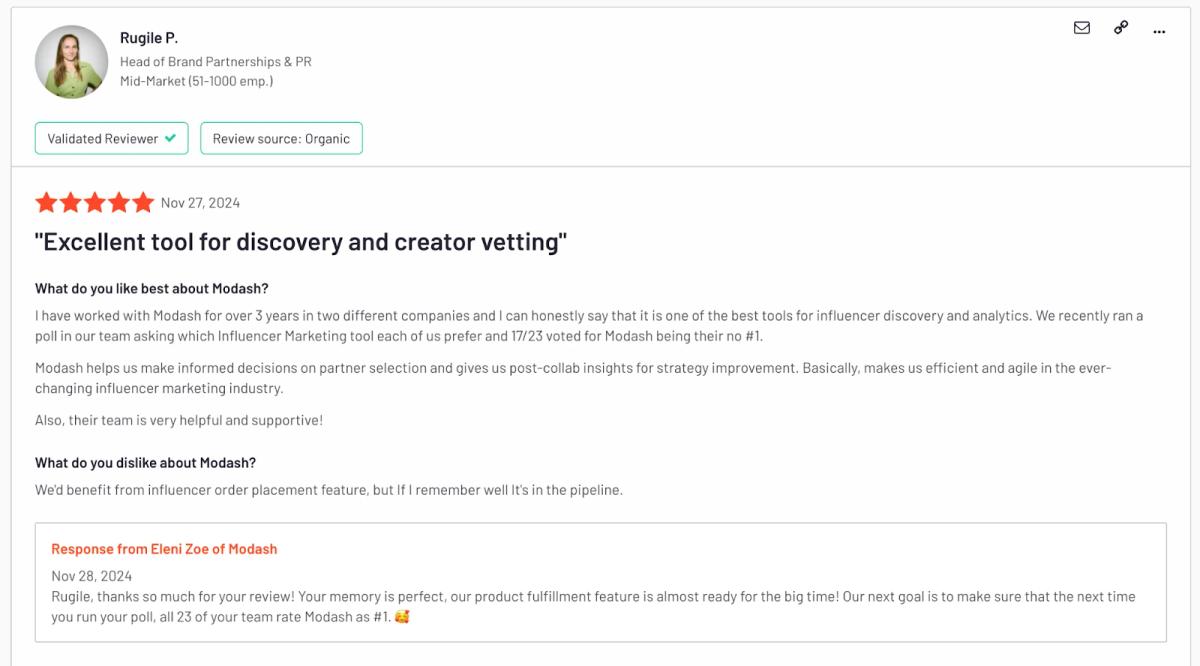
Task: Select the review title heading
Action: [300, 241]
